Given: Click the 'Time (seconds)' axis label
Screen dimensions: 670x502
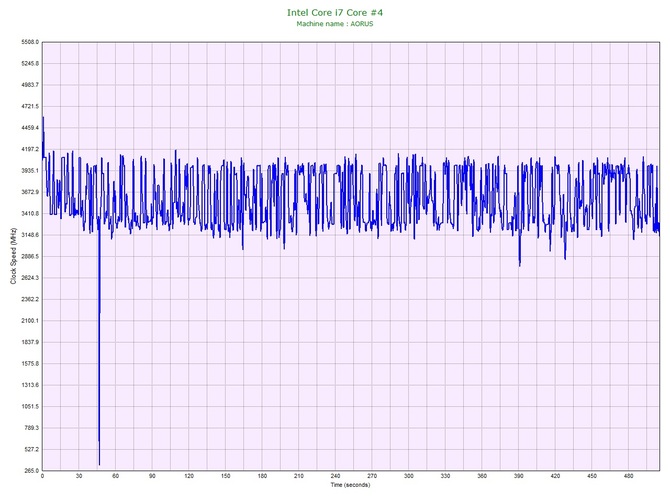Looking at the screenshot, I should tap(350, 485).
